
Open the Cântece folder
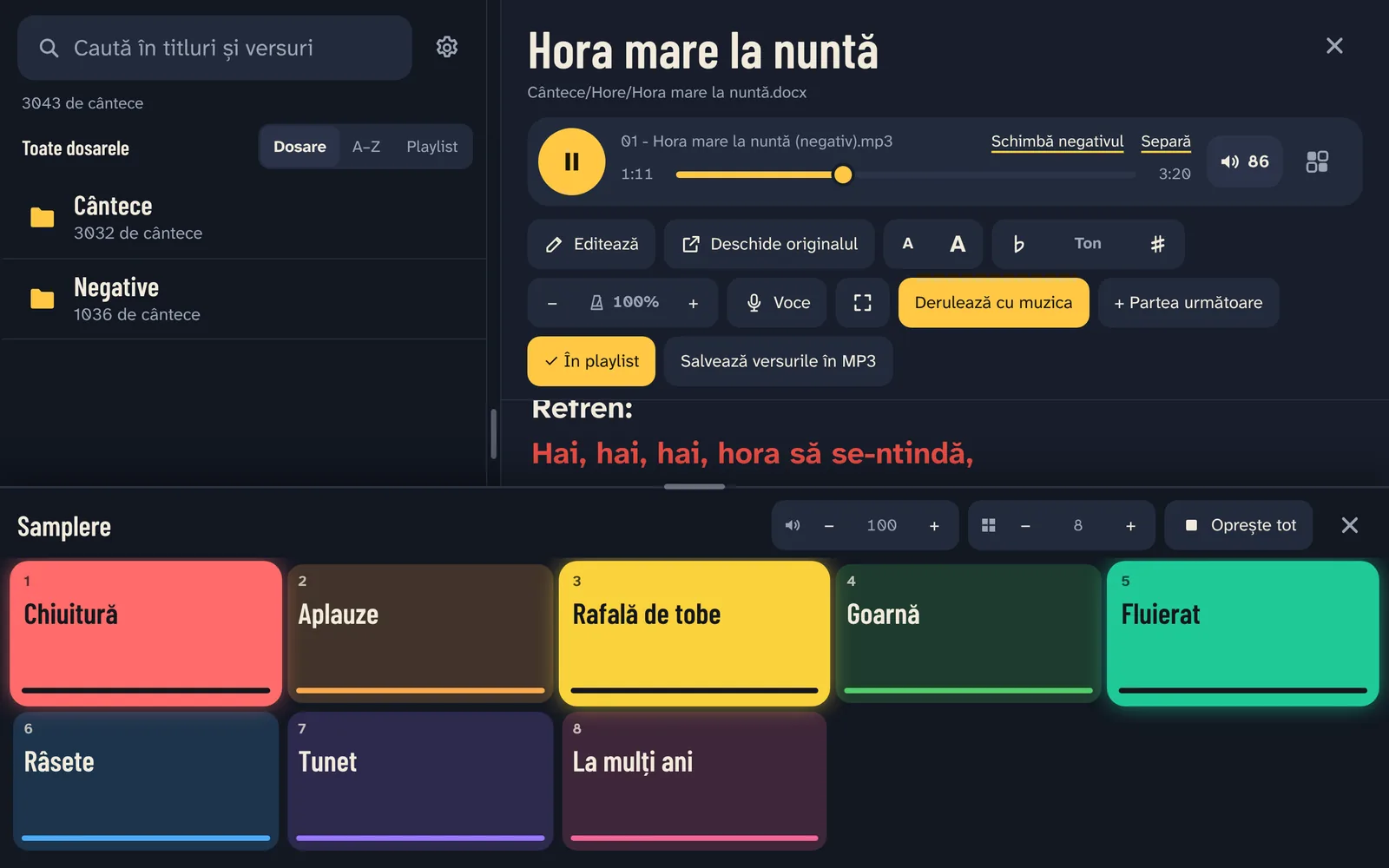[245, 218]
